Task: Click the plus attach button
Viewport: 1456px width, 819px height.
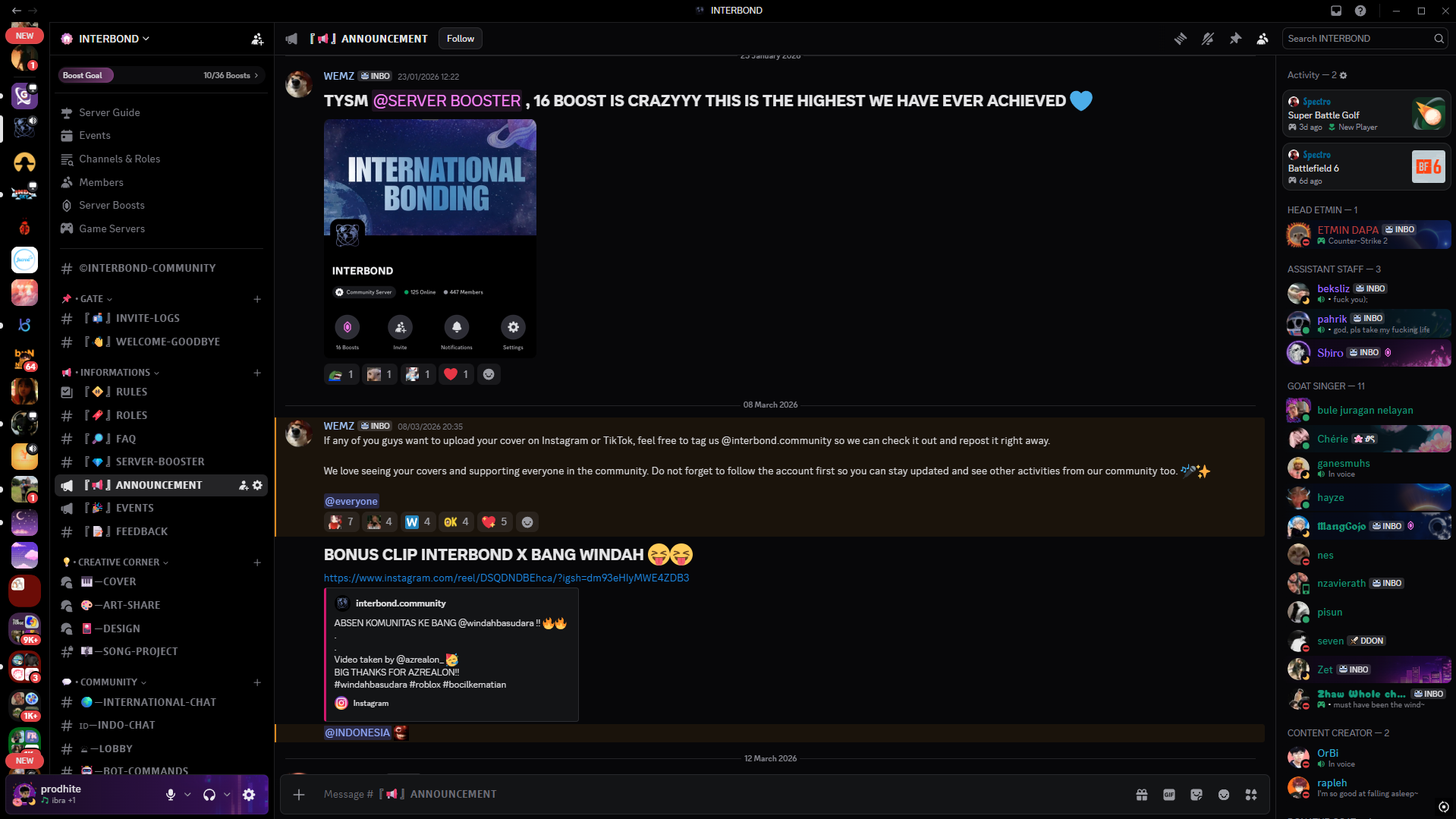Action: point(299,794)
